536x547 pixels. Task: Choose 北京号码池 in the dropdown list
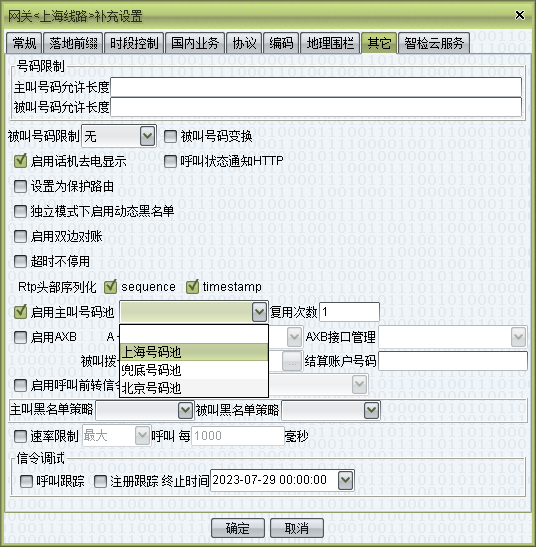[x=194, y=388]
